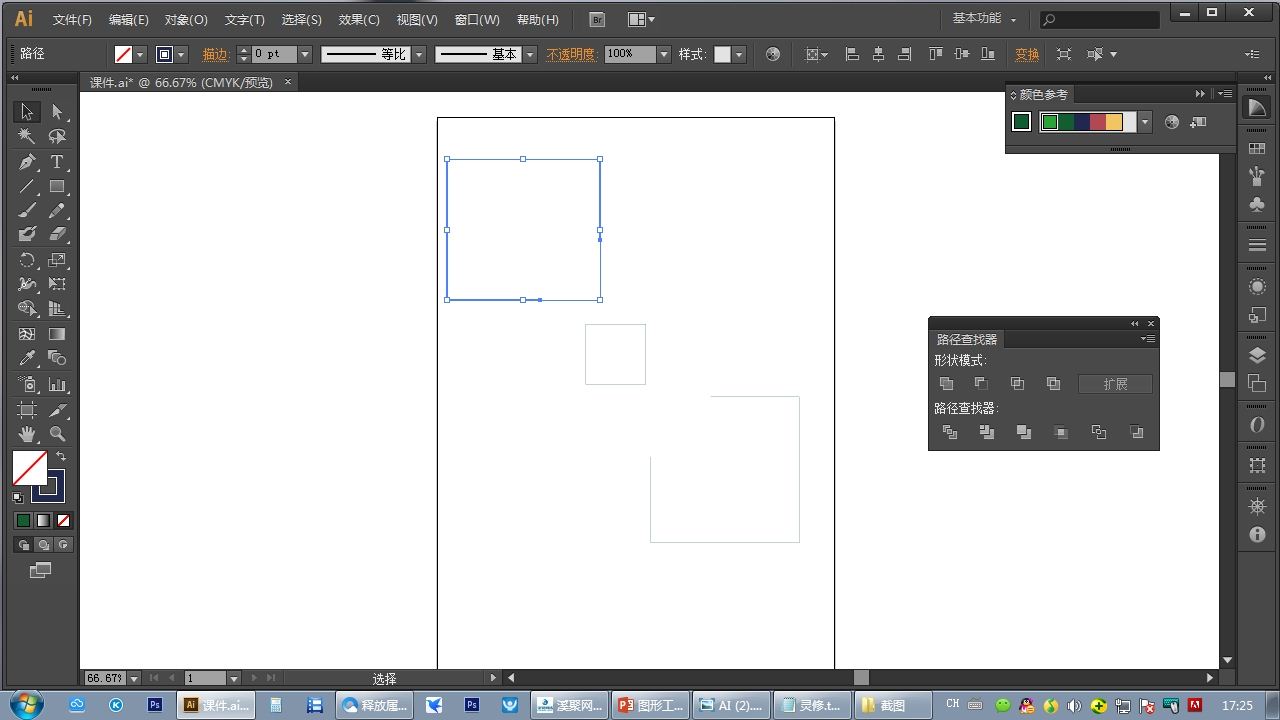Open opacity percentage dropdown

click(x=663, y=55)
